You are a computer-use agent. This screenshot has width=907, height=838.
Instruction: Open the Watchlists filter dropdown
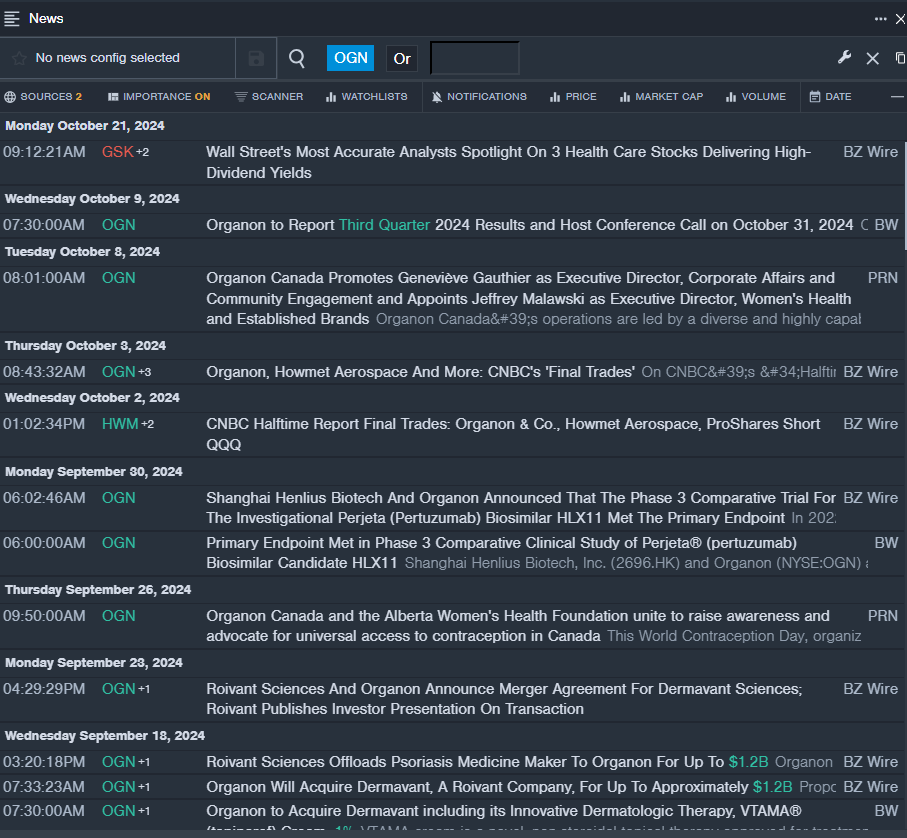point(366,97)
